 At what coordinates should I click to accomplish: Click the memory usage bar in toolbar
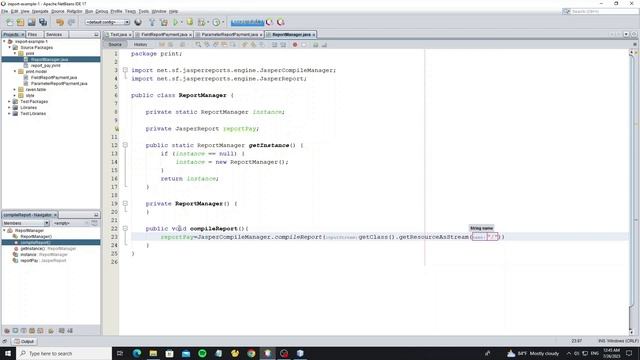click(x=247, y=22)
